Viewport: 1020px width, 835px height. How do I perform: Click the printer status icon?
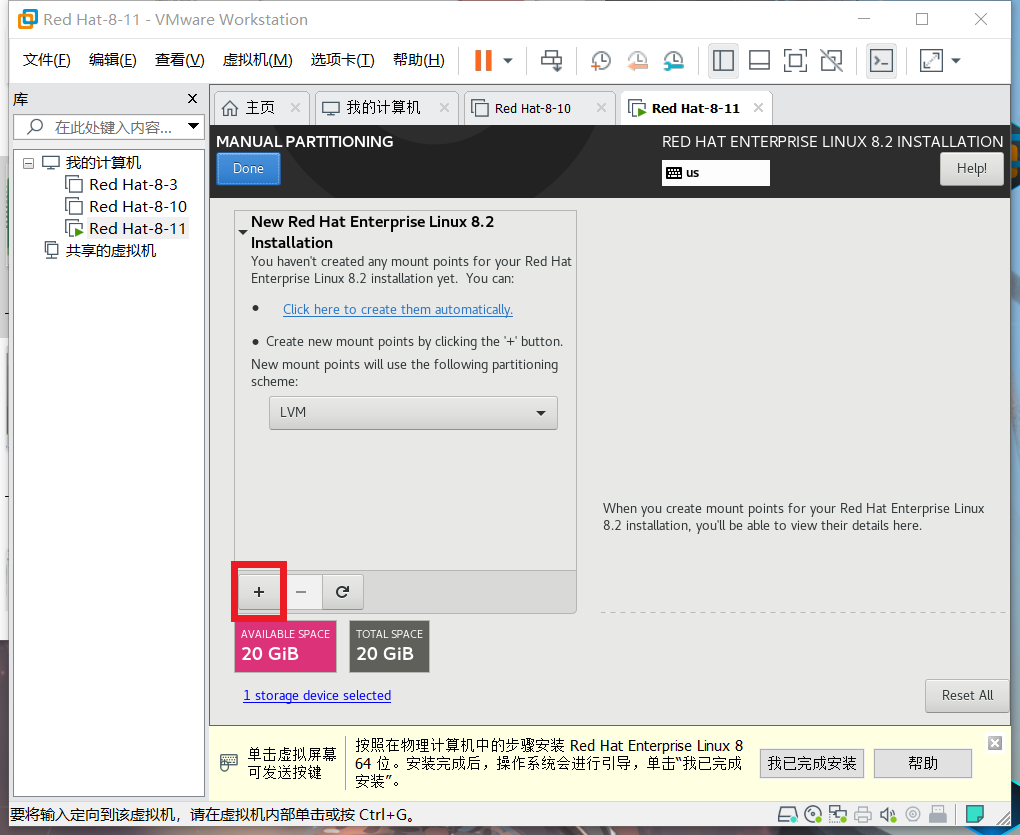point(863,814)
